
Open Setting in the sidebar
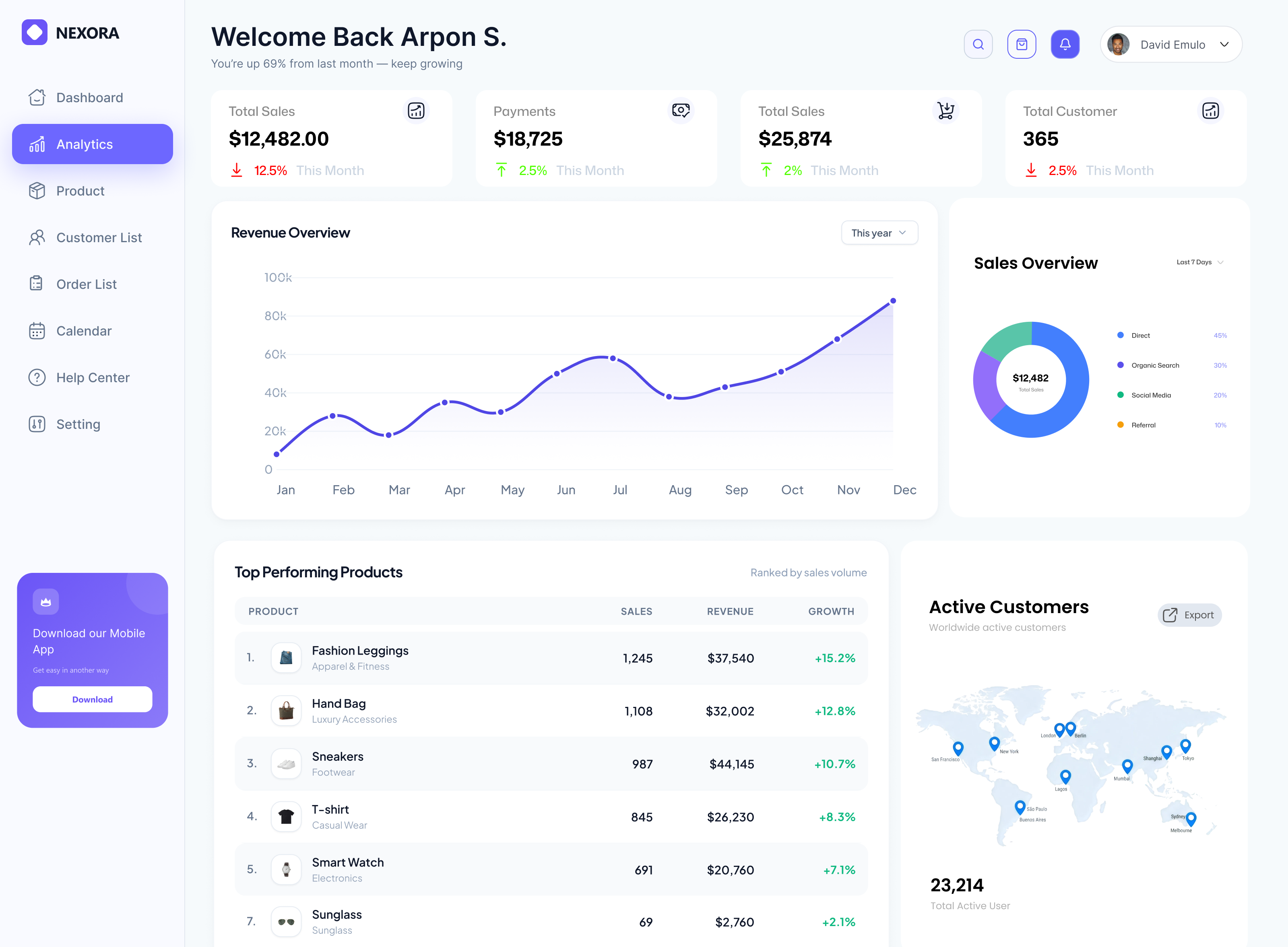coord(92,425)
